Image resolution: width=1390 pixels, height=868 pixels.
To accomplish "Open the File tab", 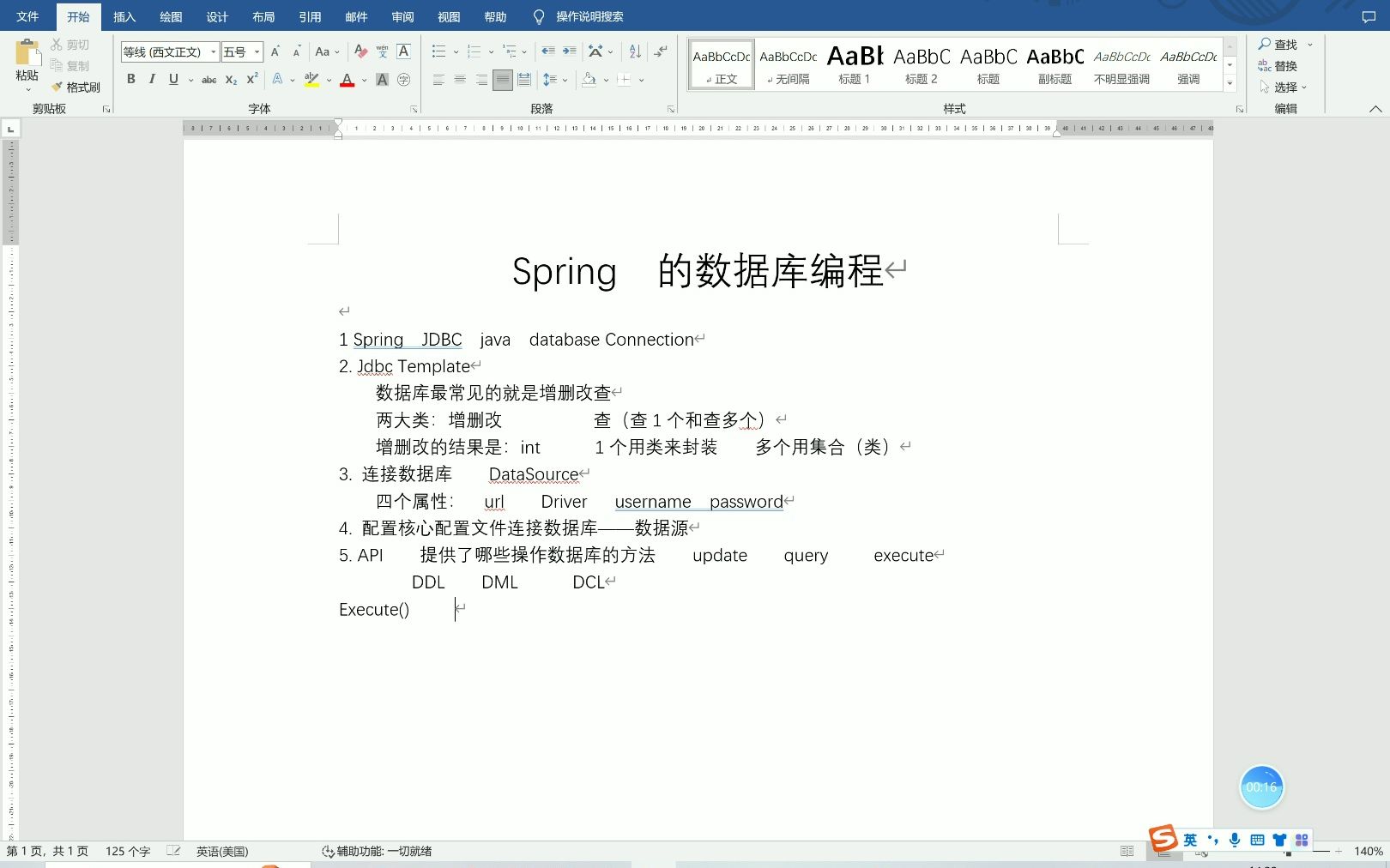I will pyautogui.click(x=27, y=16).
